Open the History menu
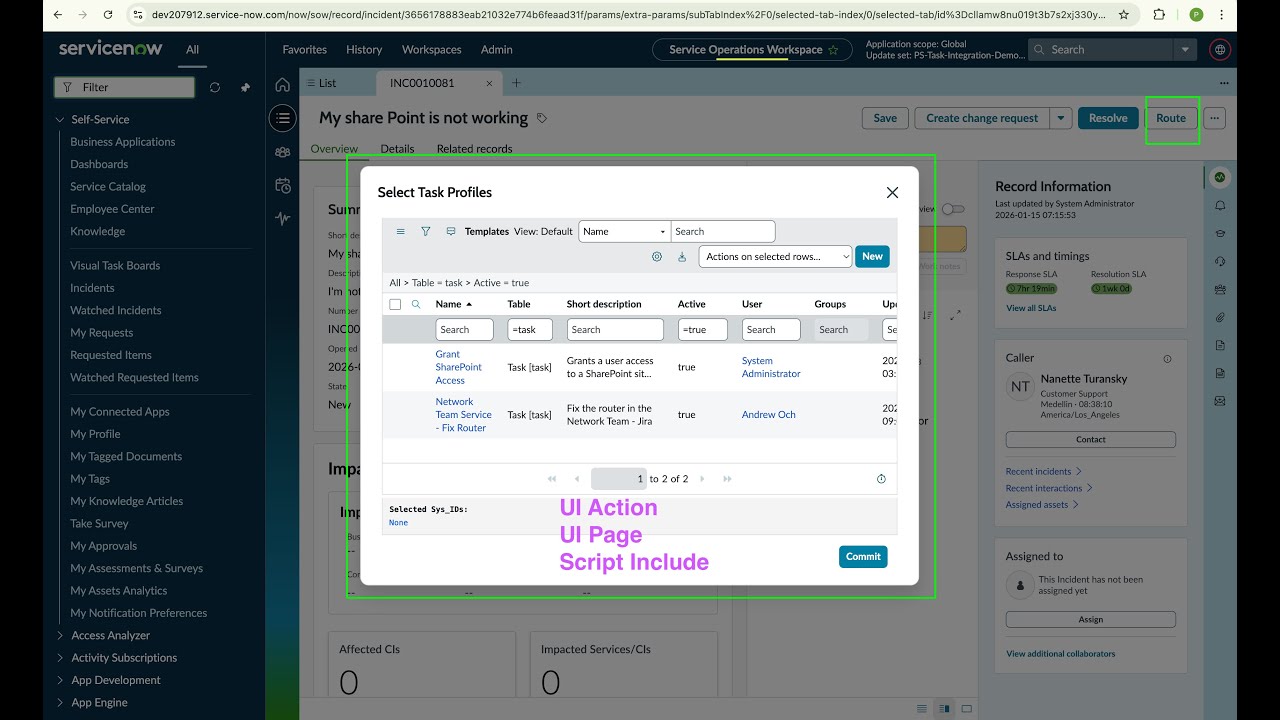The height and width of the screenshot is (720, 1280). 364,49
